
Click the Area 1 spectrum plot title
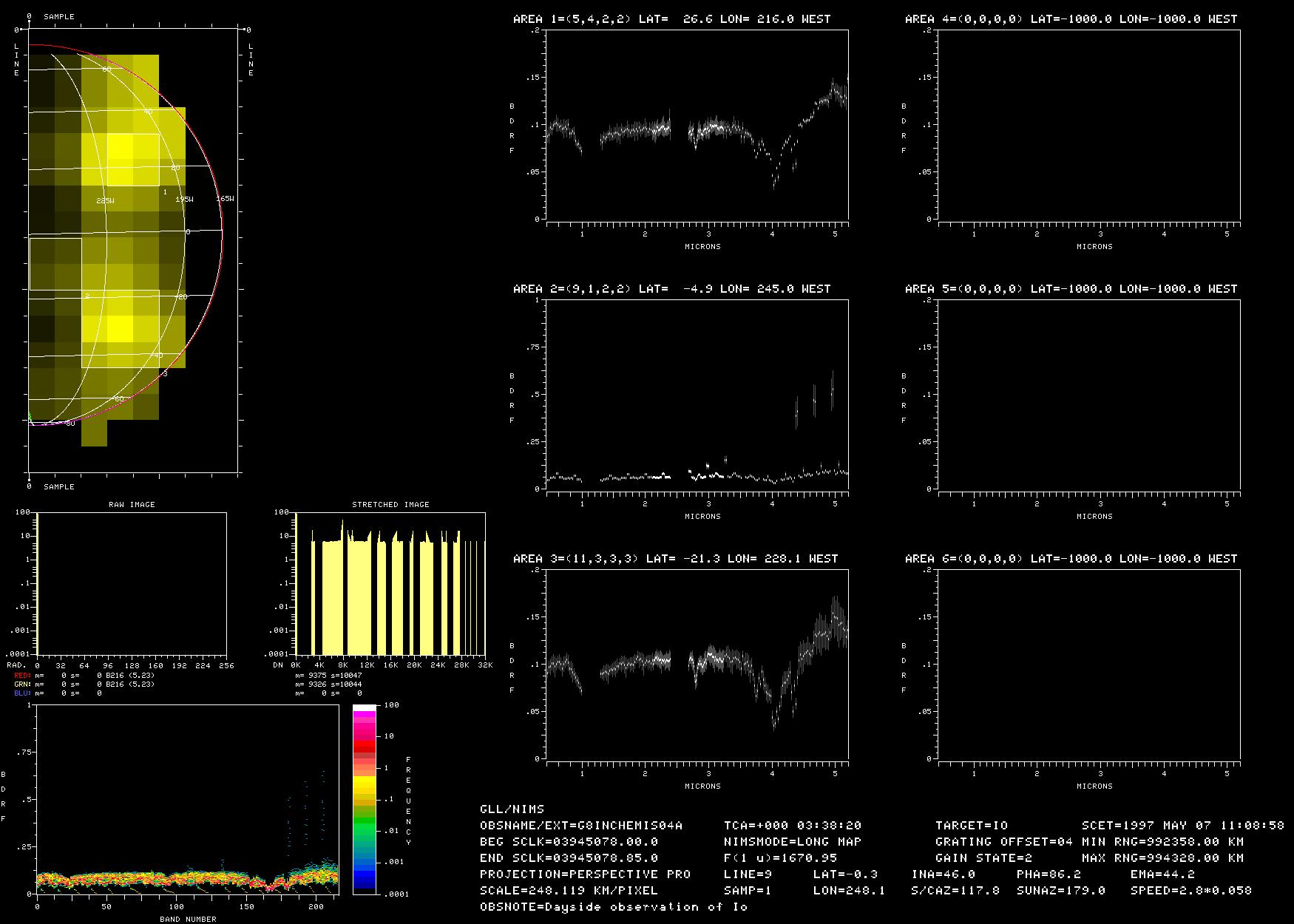pyautogui.click(x=671, y=19)
